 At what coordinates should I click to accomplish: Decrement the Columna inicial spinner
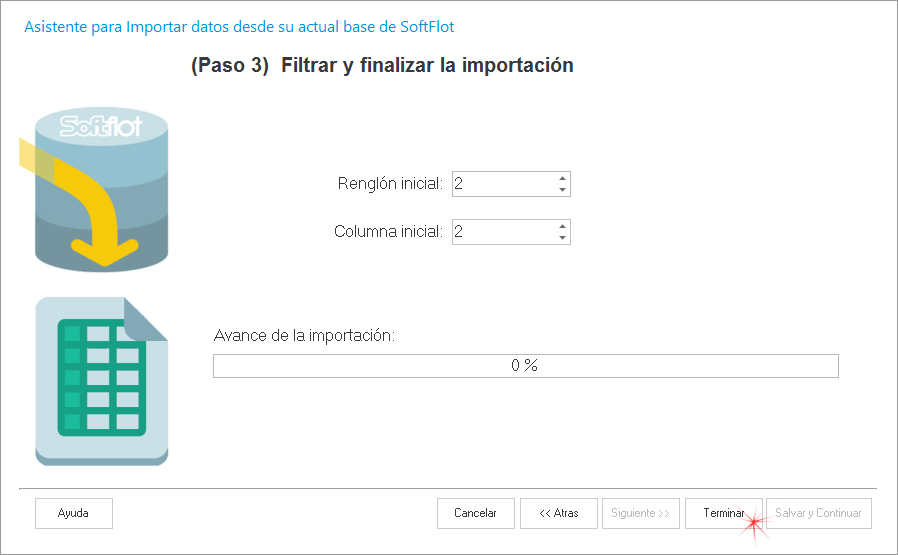[x=562, y=238]
